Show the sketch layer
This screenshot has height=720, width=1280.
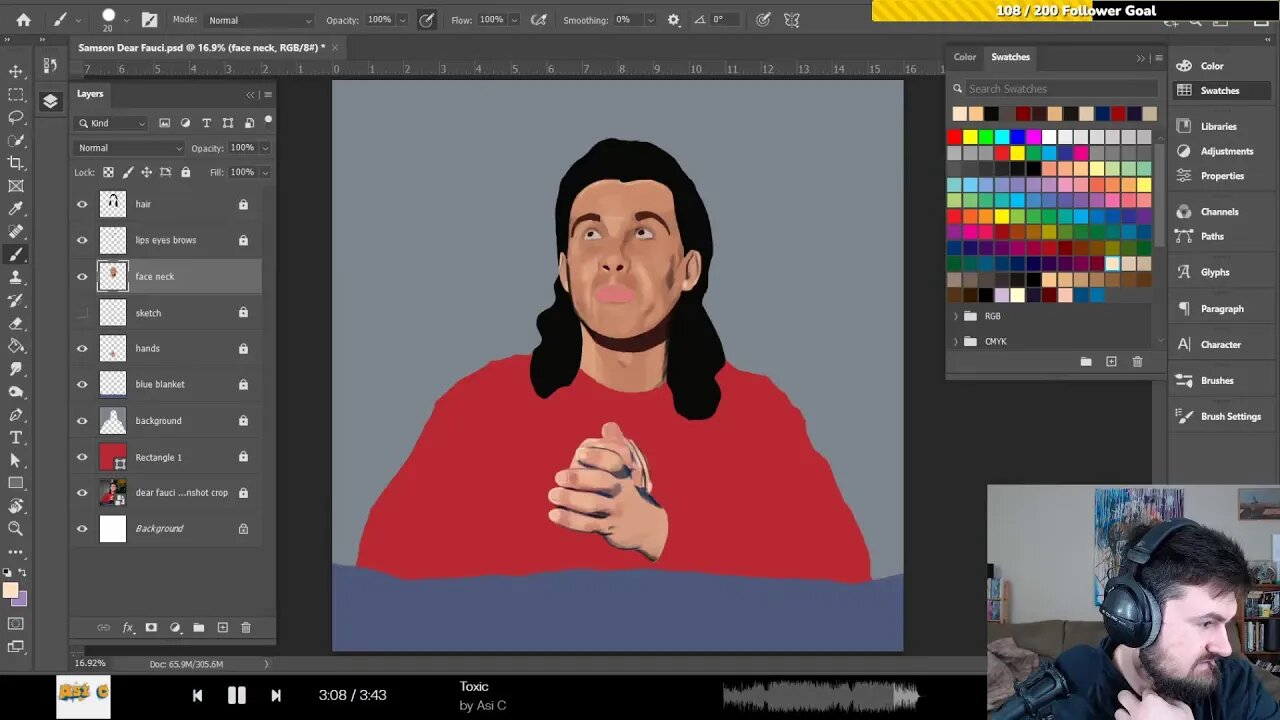point(82,312)
